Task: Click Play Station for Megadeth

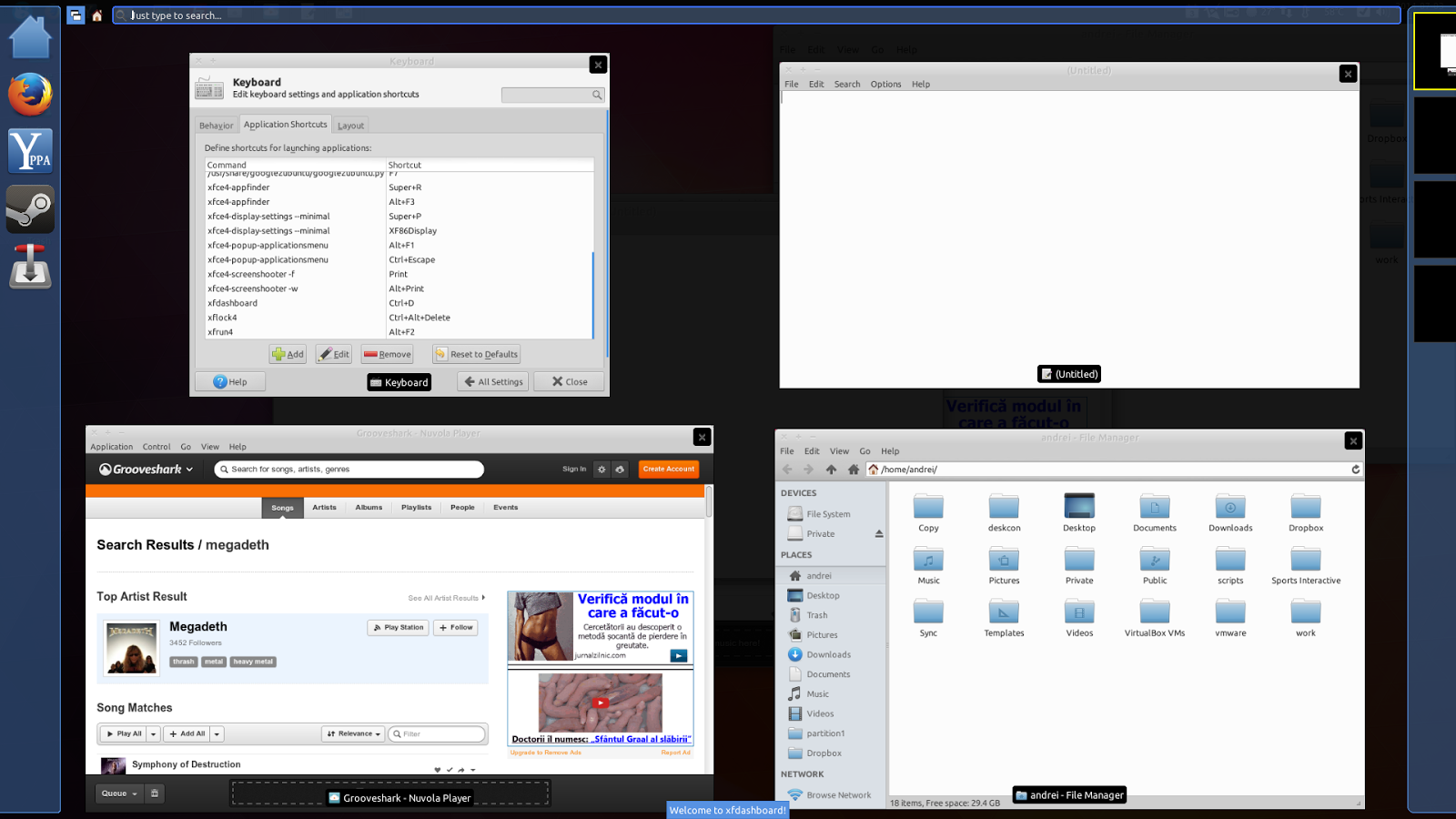Action: [399, 628]
